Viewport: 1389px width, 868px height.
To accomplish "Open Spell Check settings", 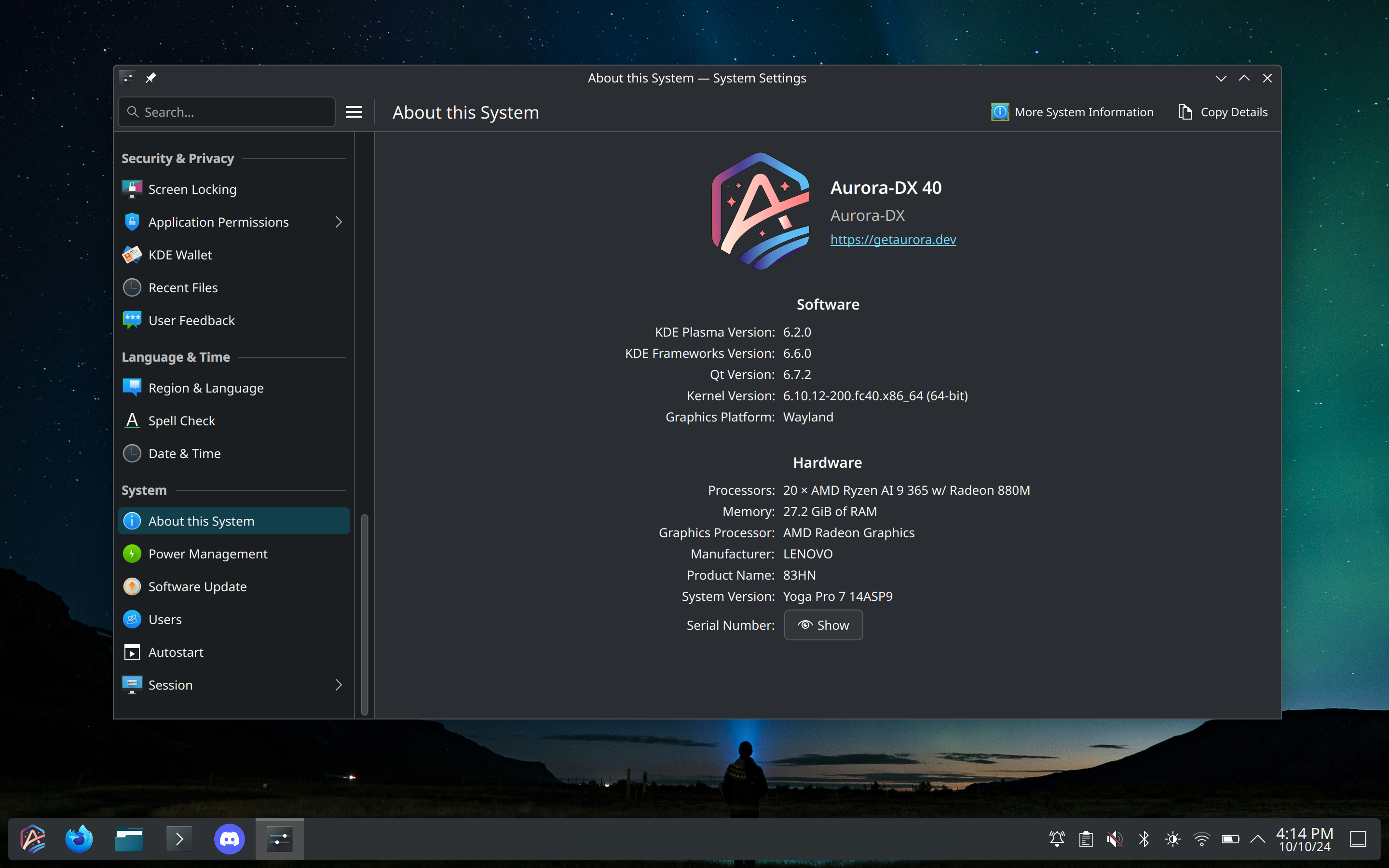I will 233,420.
